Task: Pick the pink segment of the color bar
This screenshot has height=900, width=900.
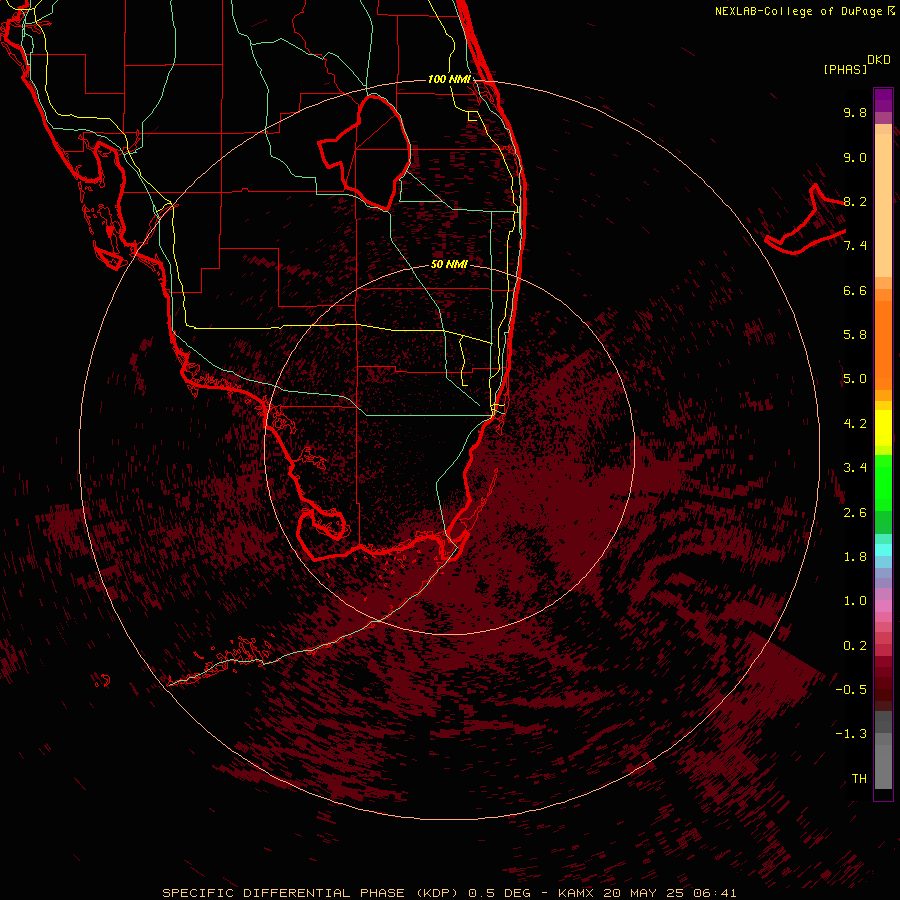Action: click(883, 606)
